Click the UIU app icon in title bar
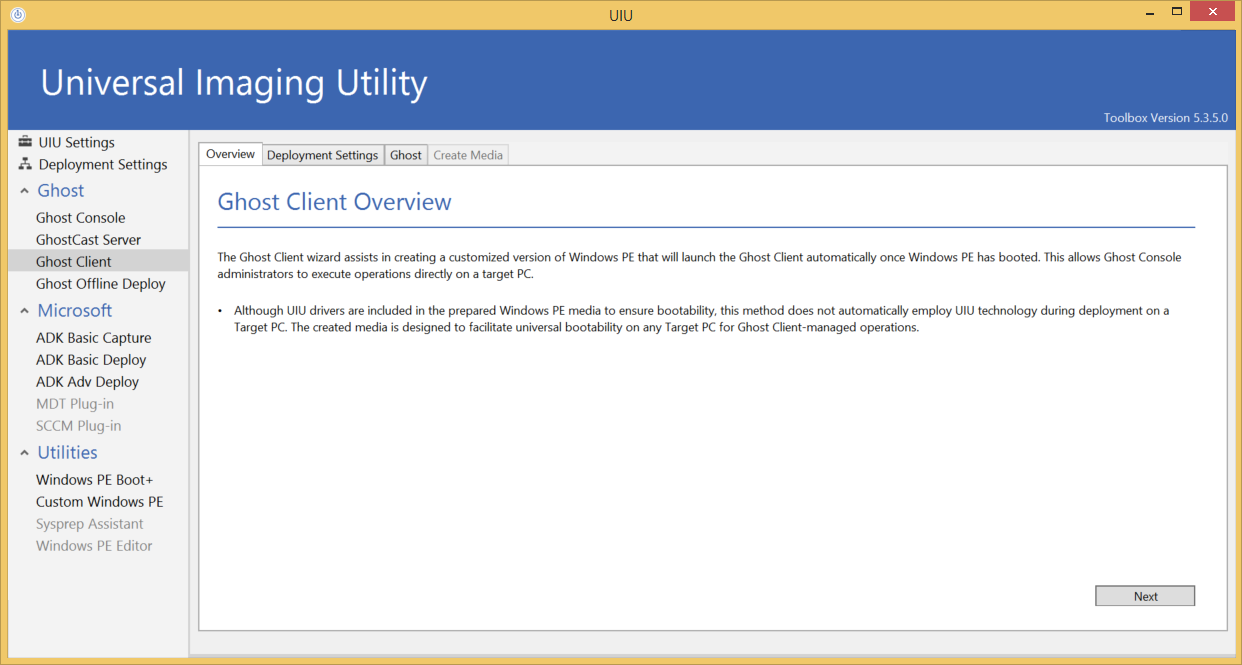1242x665 pixels. point(18,15)
